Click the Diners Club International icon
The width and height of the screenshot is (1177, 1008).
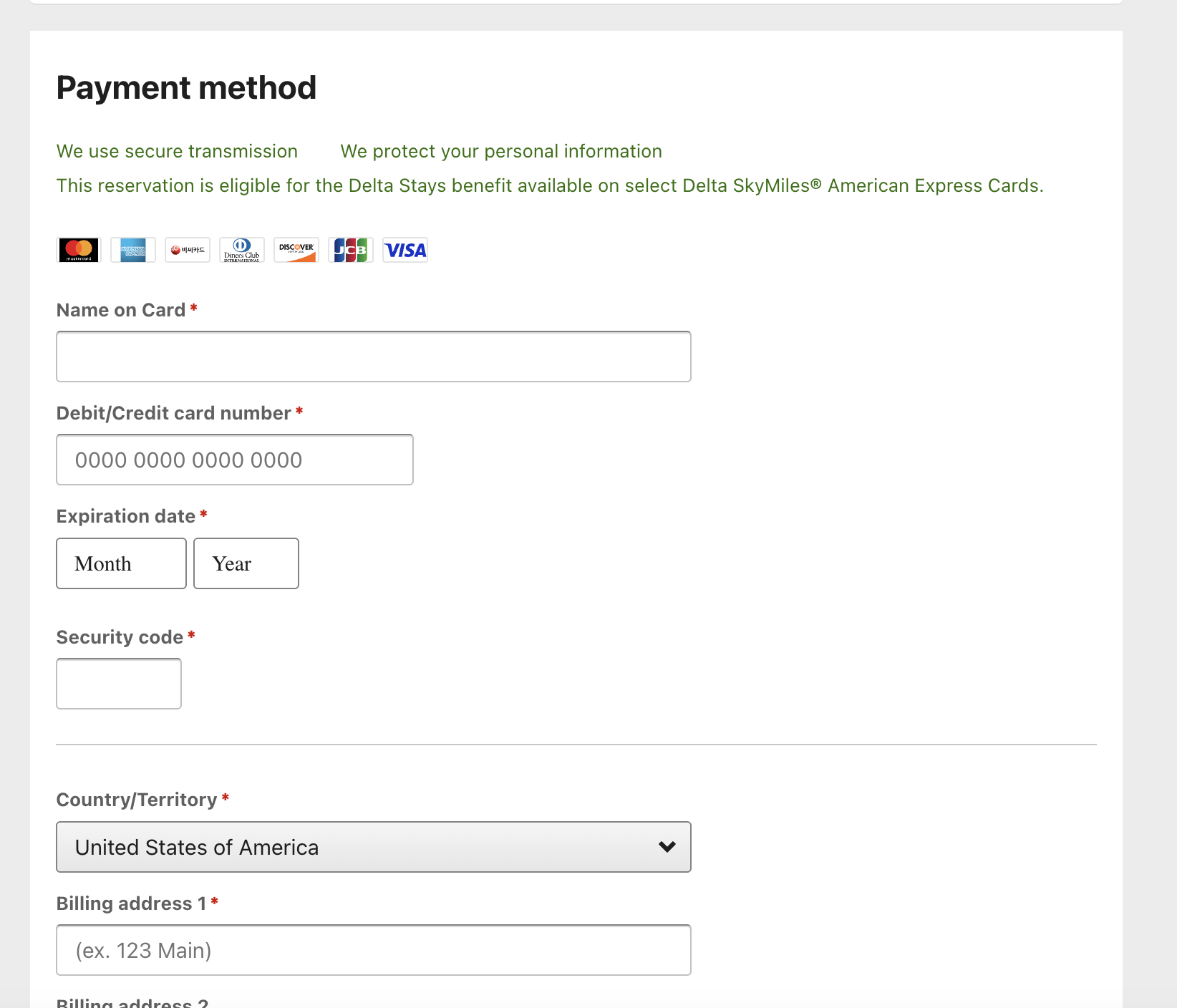pyautogui.click(x=242, y=250)
